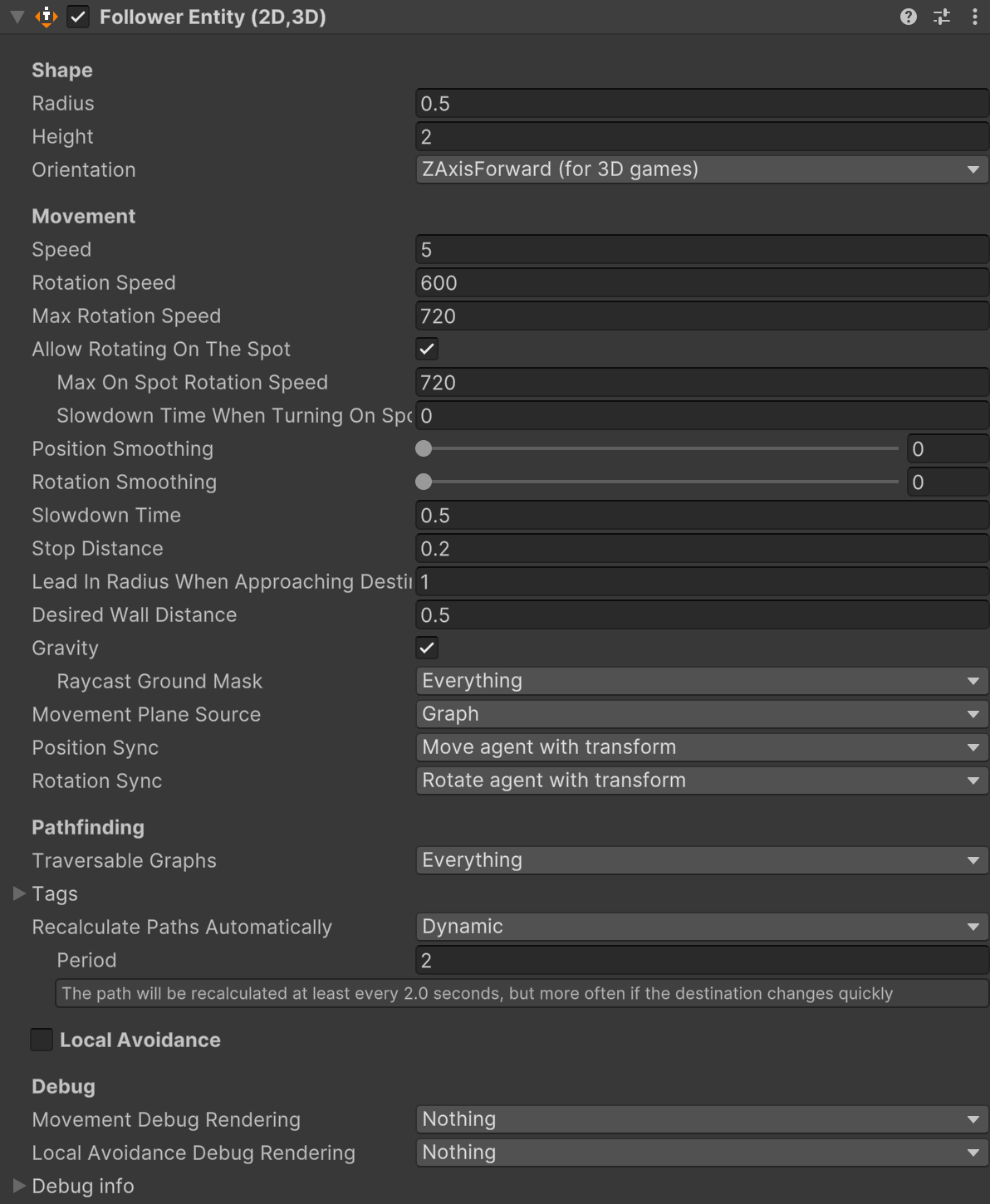Image resolution: width=990 pixels, height=1204 pixels.
Task: Click the Stop Distance value field
Action: 701,549
